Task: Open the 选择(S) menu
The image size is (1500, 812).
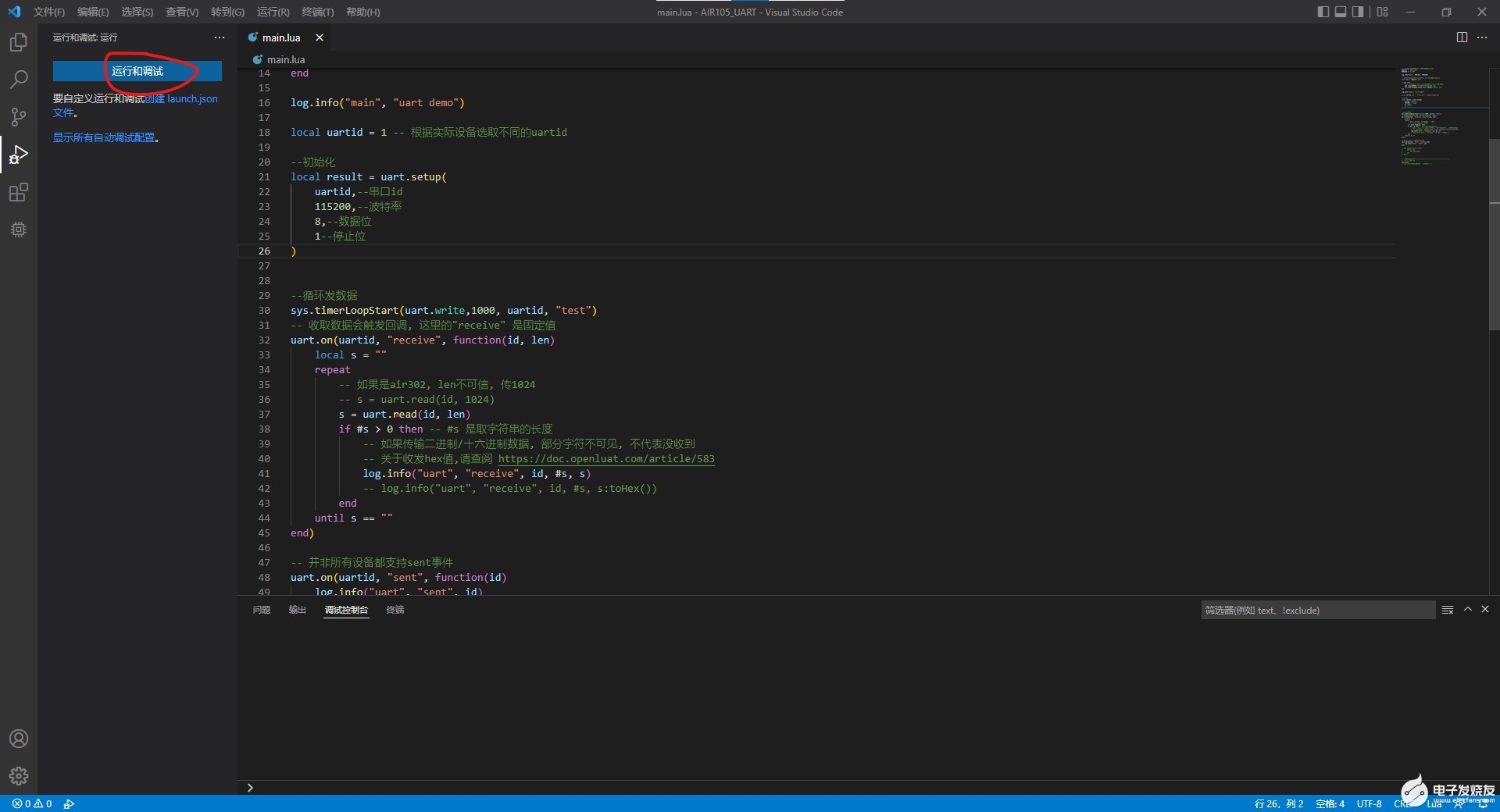Action: point(137,12)
